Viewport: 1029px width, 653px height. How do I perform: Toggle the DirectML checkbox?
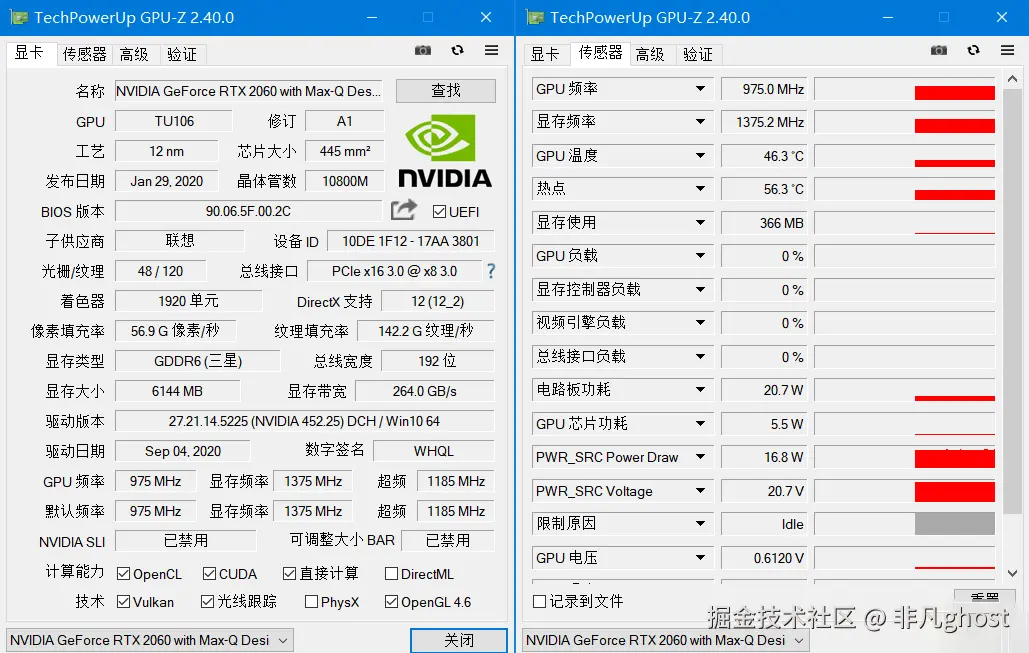click(391, 574)
